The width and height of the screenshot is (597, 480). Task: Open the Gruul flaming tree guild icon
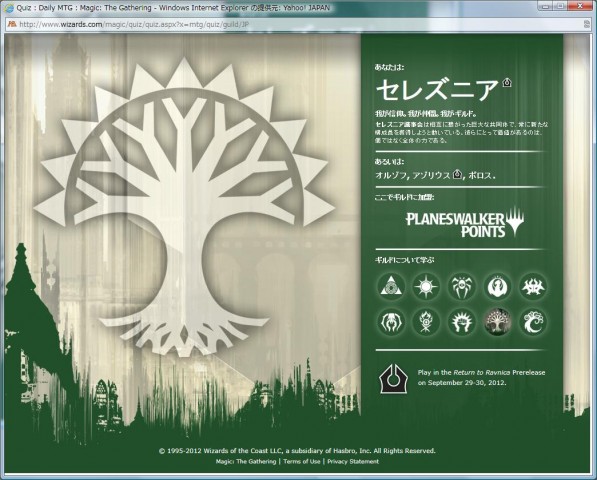pos(425,322)
